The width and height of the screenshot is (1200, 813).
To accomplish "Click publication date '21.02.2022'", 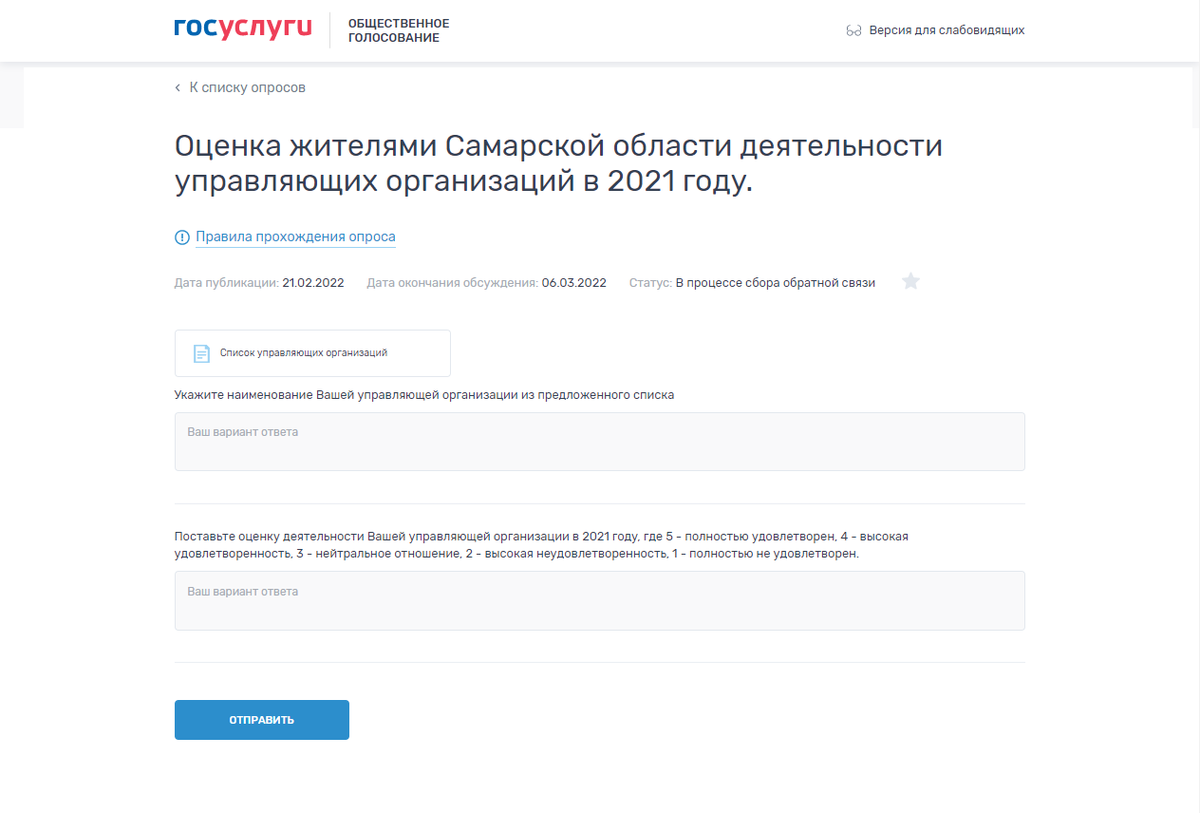I will [313, 283].
